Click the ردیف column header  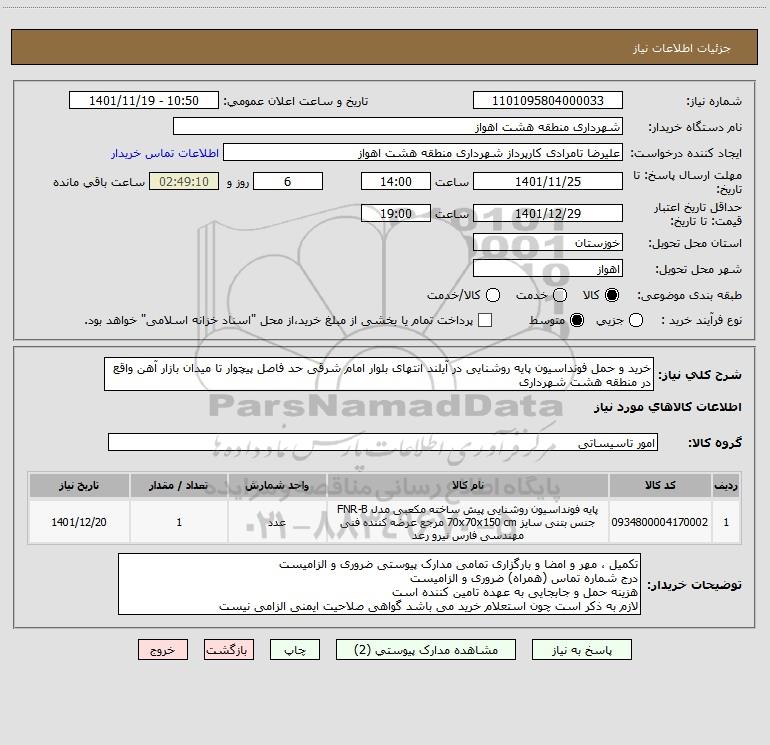[x=726, y=485]
